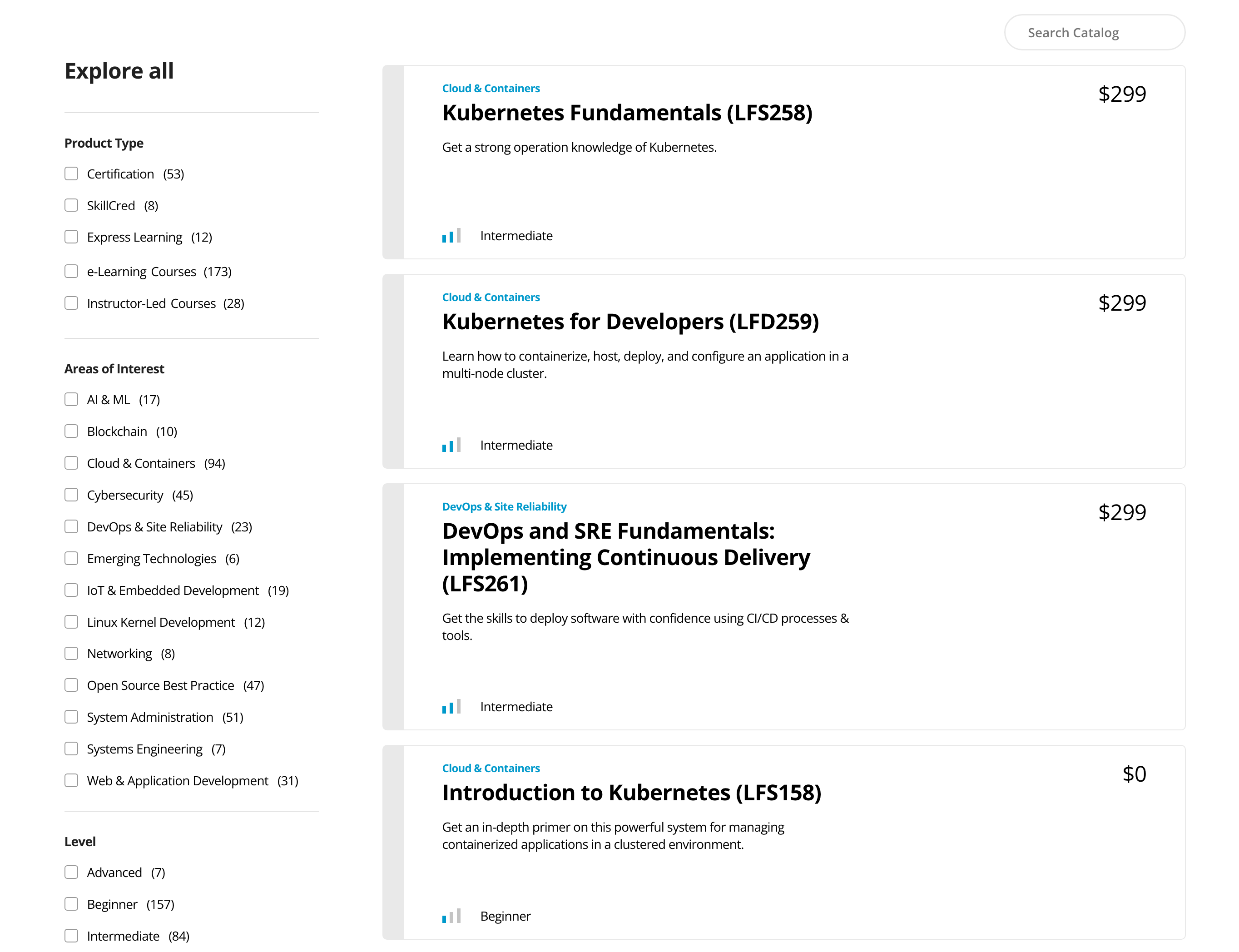
Task: Click Intermediate label on DevOps and SRE card
Action: coord(516,707)
